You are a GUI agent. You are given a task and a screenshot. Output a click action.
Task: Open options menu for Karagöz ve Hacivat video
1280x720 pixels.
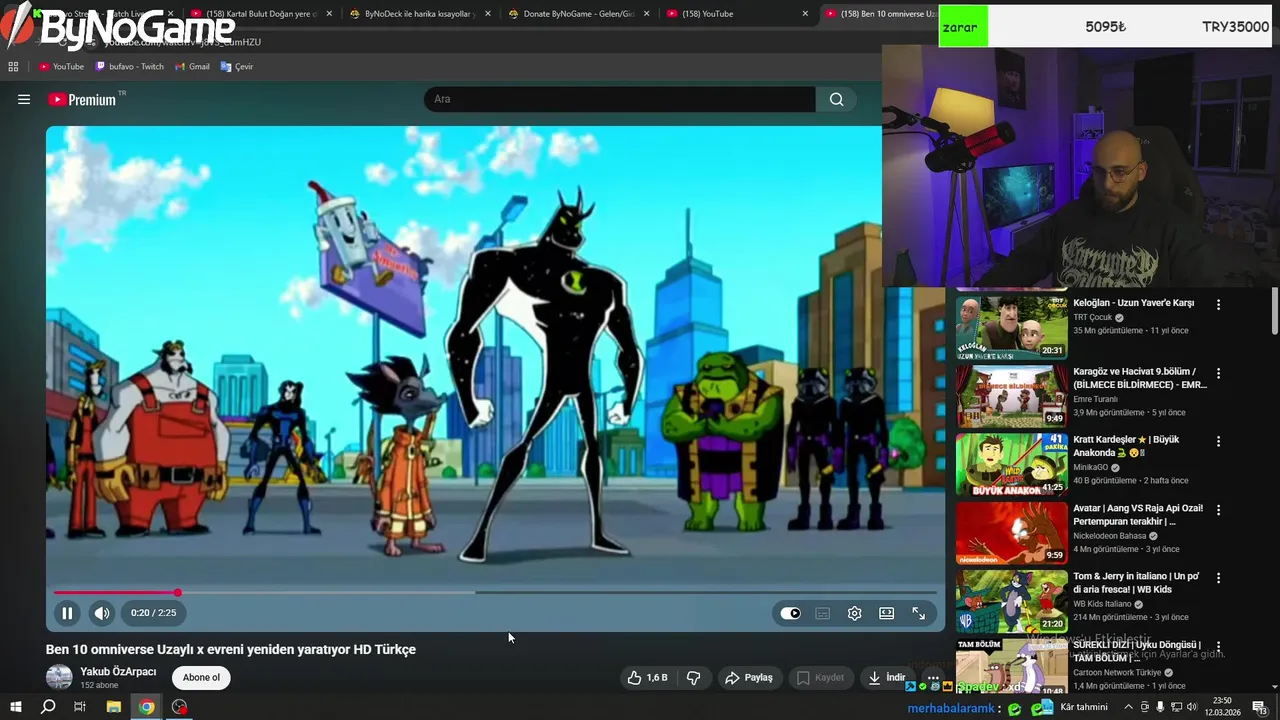(x=1218, y=373)
